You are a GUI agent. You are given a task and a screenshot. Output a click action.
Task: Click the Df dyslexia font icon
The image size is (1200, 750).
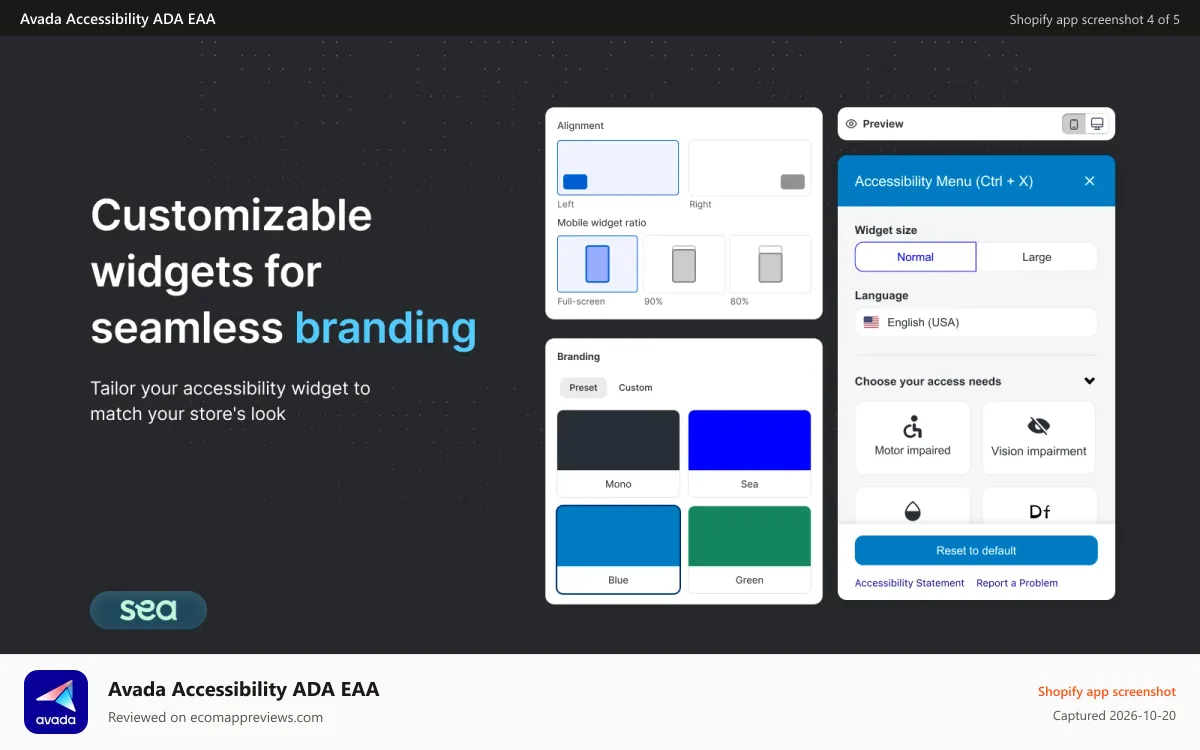[1040, 511]
